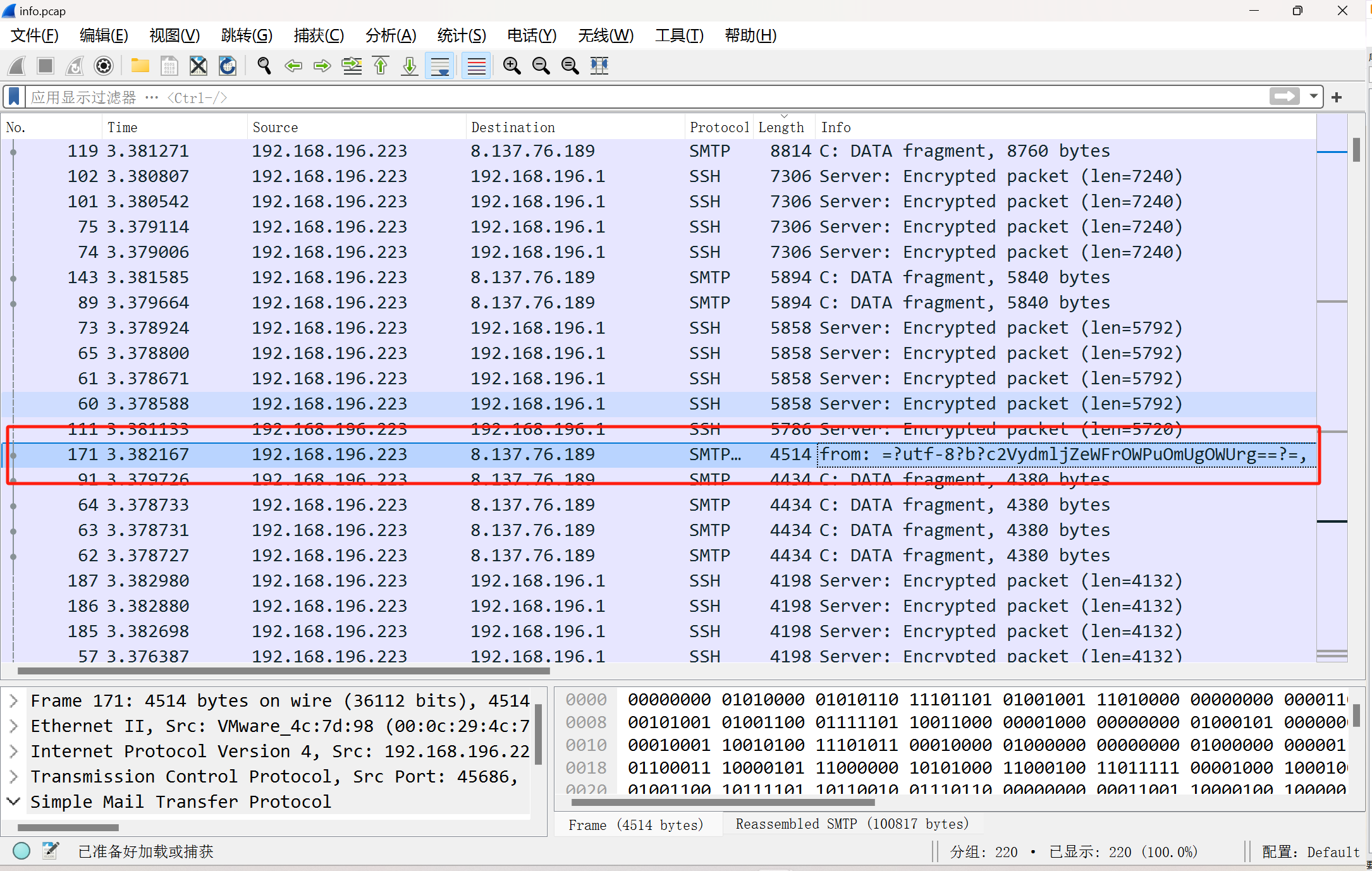
Task: Collapse Simple Mail Transfer Protocol node
Action: 13,801
